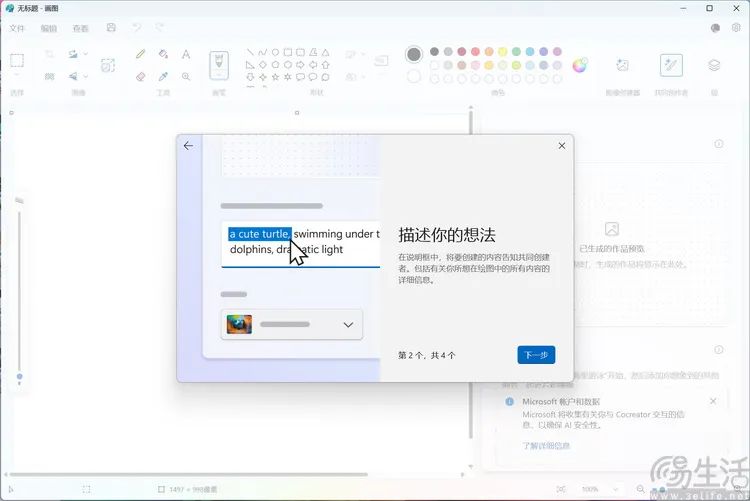750x501 pixels.
Task: Click the 下一步 (Next) button
Action: pos(536,355)
